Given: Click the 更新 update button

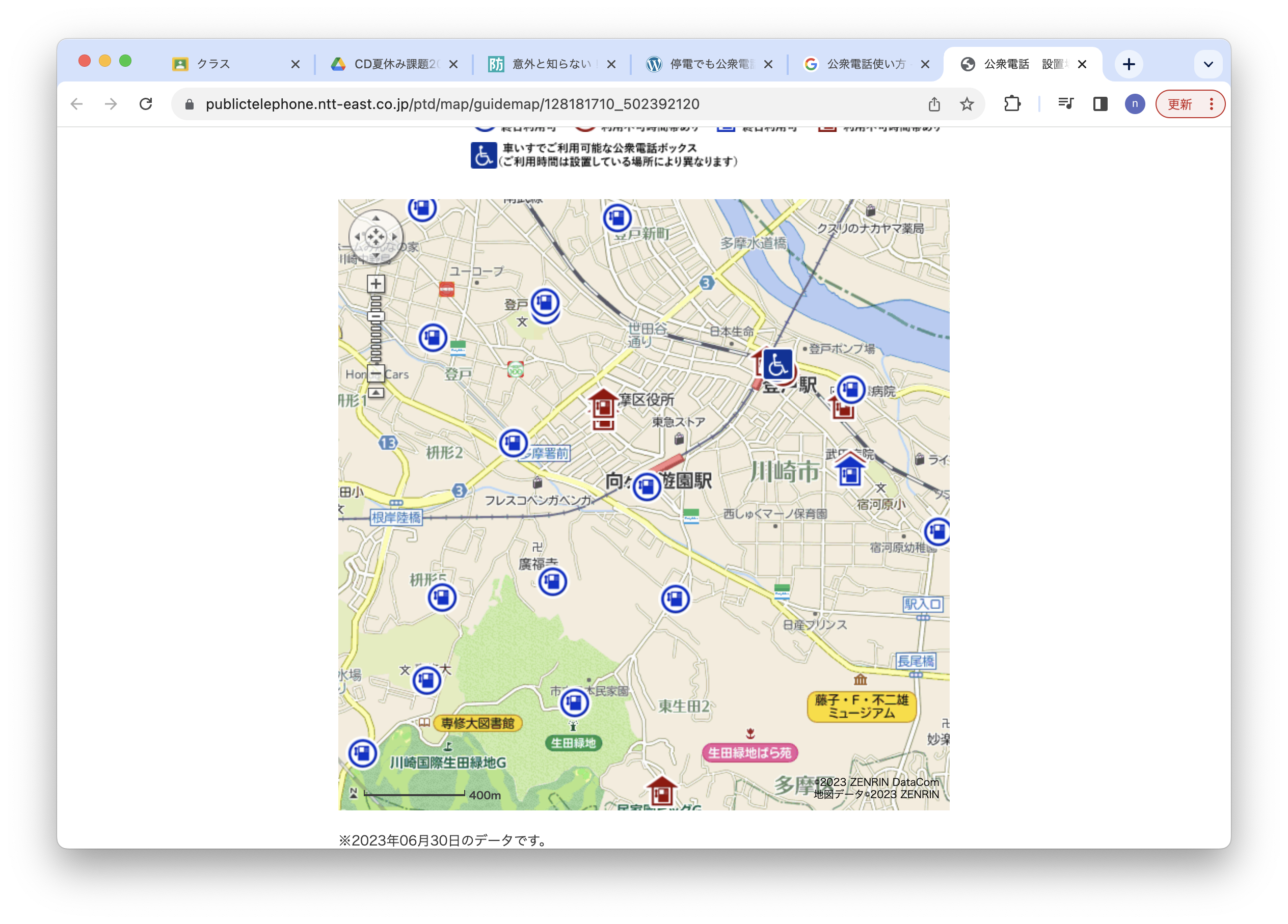Looking at the screenshot, I should (1179, 104).
